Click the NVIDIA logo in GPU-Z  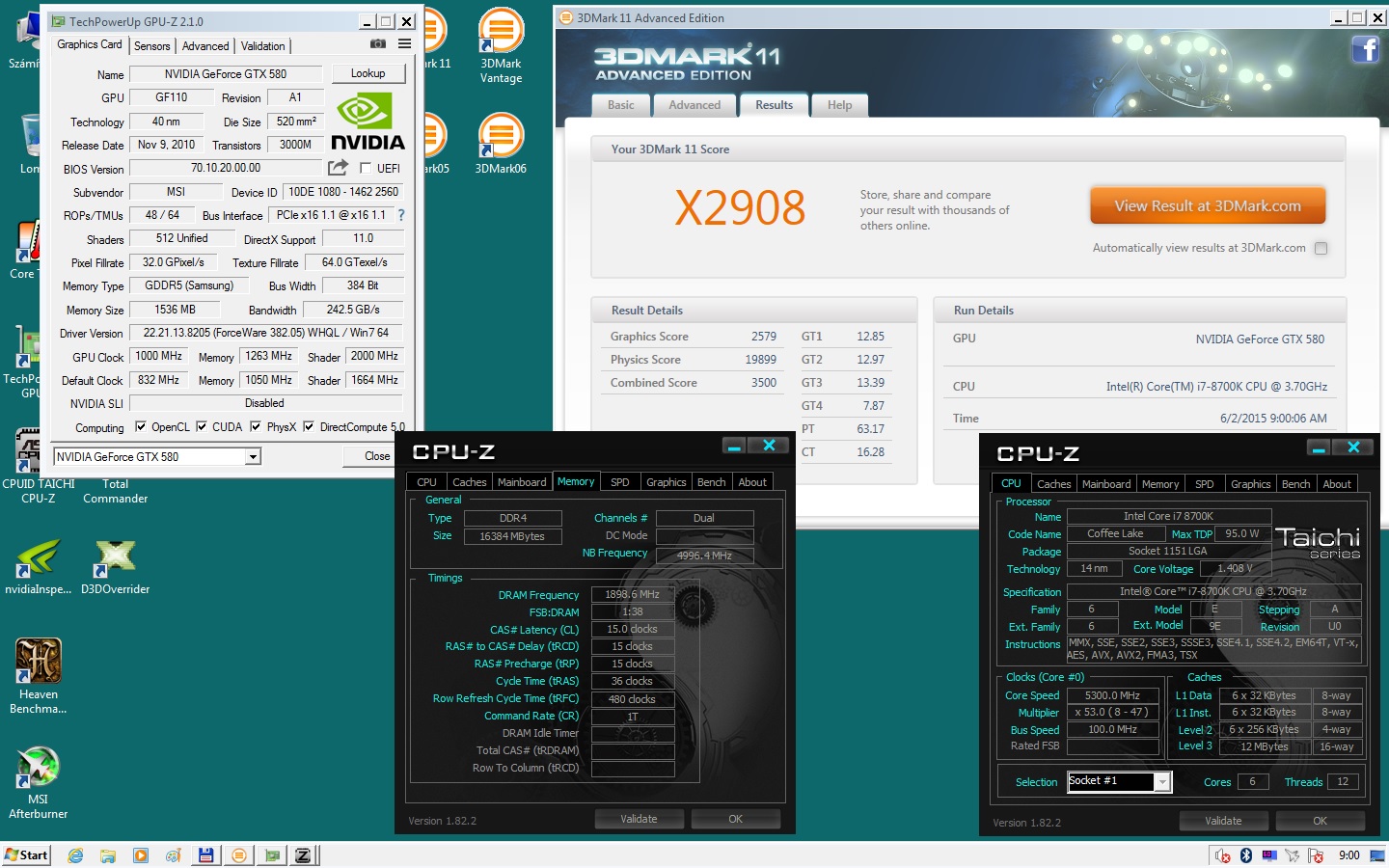coord(368,122)
